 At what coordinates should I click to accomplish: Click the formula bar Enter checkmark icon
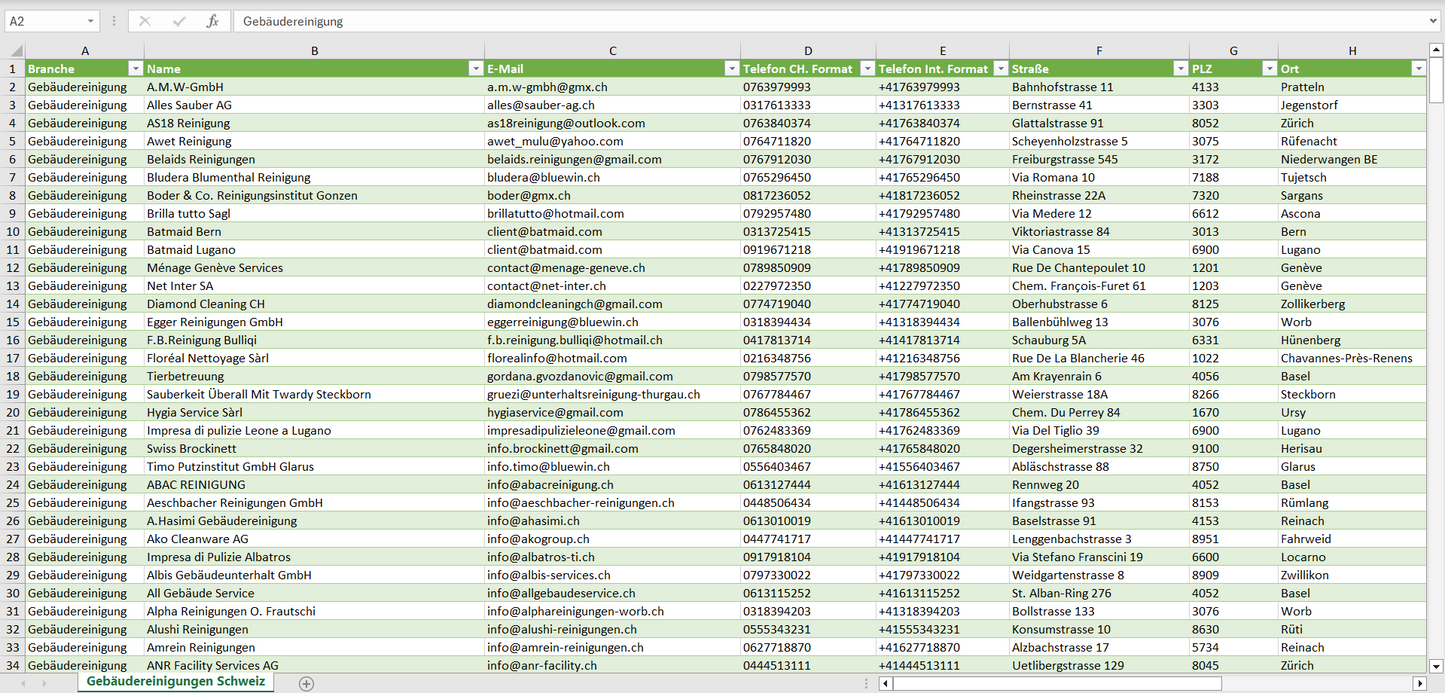click(x=179, y=21)
